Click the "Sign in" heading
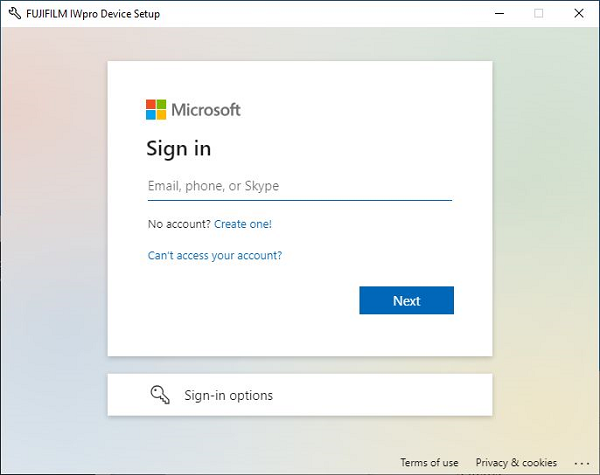 pyautogui.click(x=179, y=149)
